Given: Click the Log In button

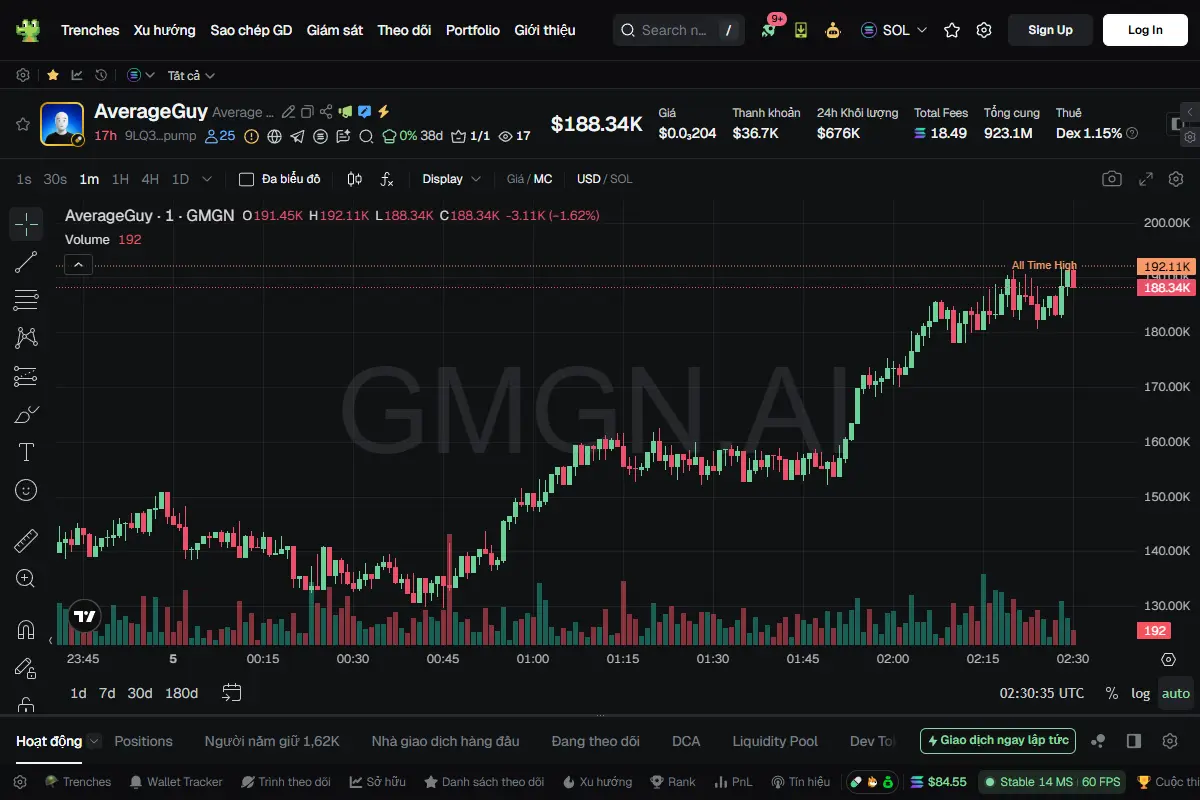Looking at the screenshot, I should point(1145,30).
